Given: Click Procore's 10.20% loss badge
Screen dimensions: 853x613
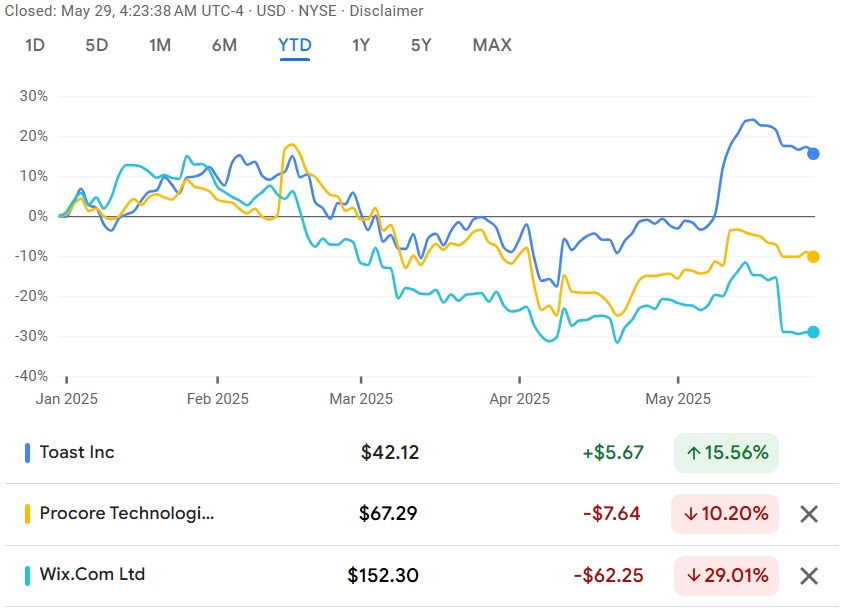Looking at the screenshot, I should coord(725,514).
